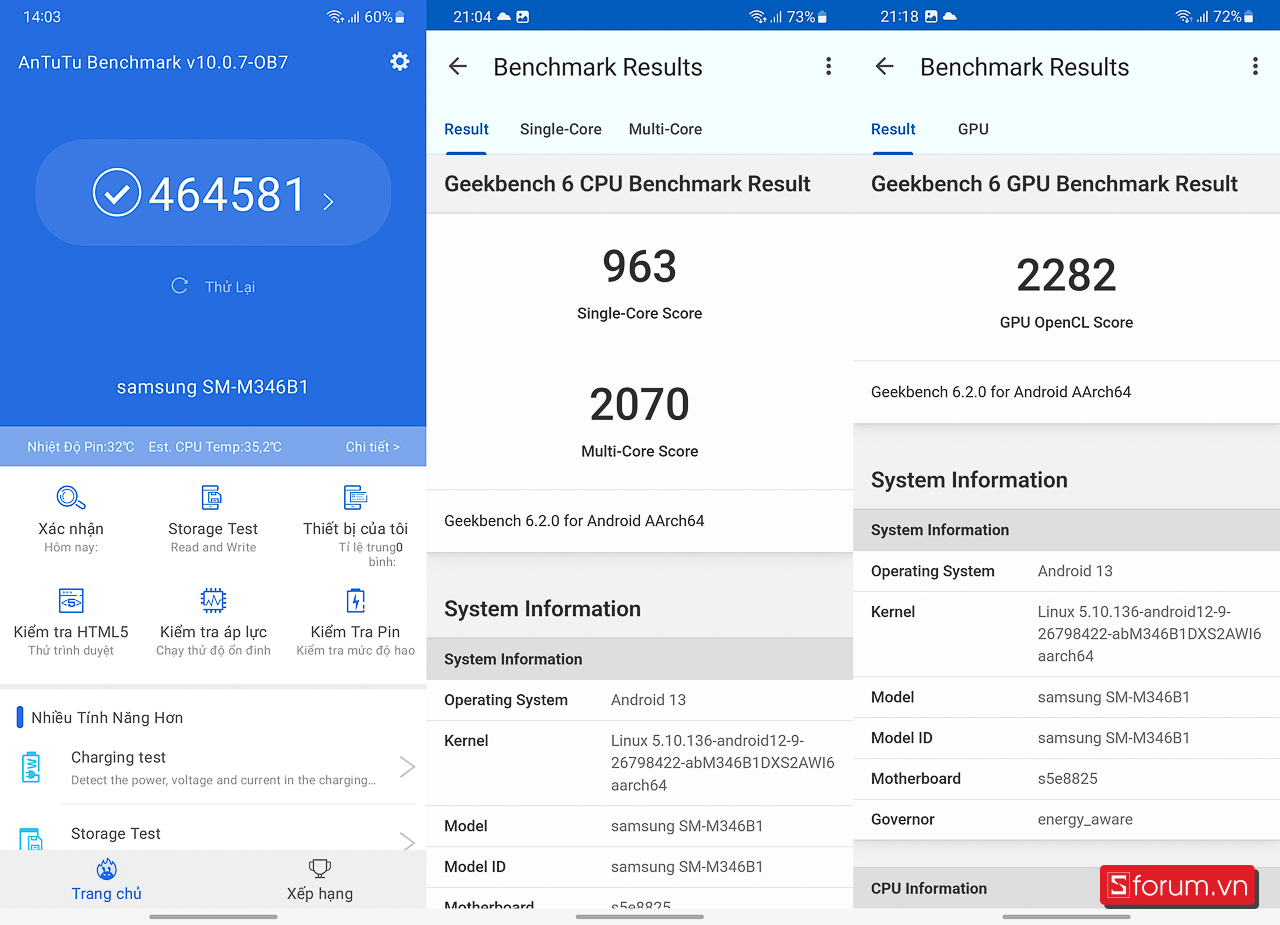Tap energy_aware Governor value

[x=1085, y=820]
